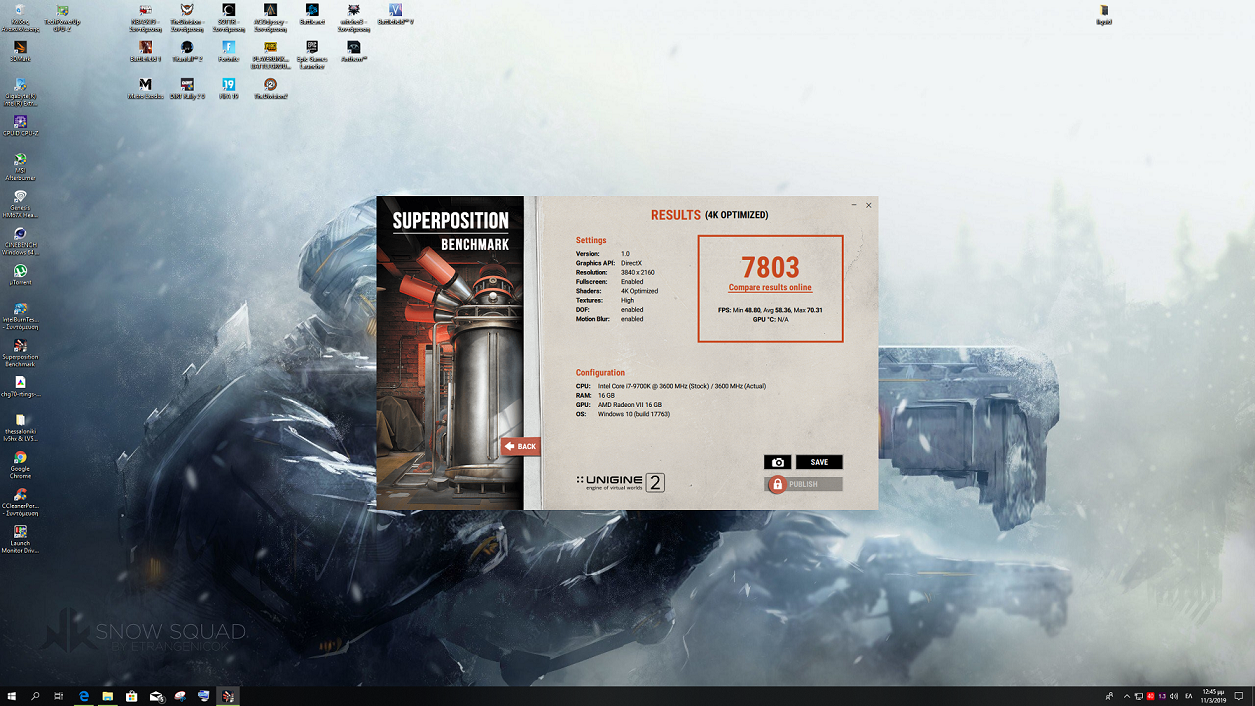Open File Explorer from the taskbar
Viewport: 1255px width, 706px height.
108,696
